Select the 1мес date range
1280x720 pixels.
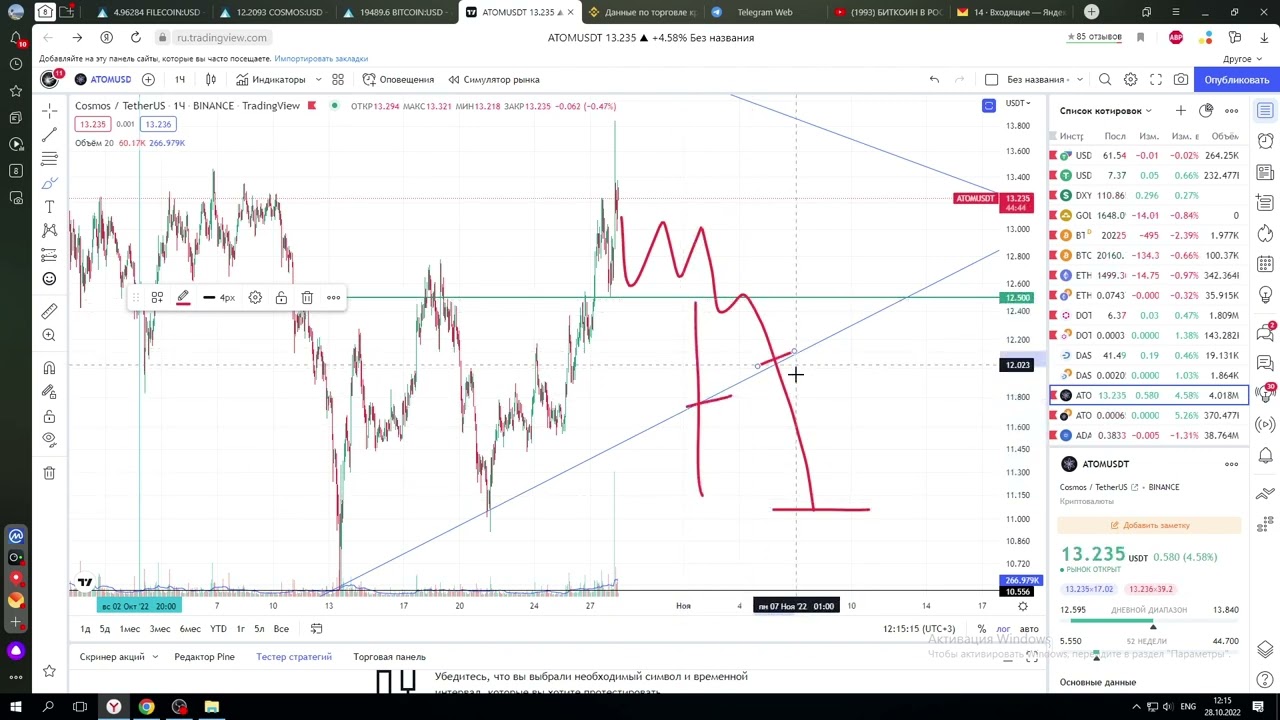[130, 629]
